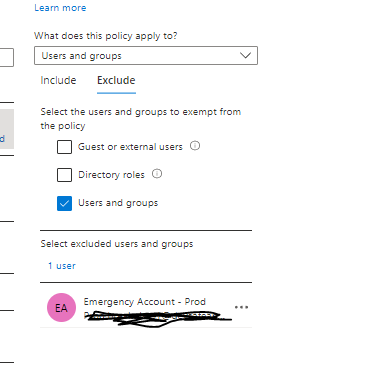
Task: Click 'Select excluded users and groups' heading
Action: (117, 244)
